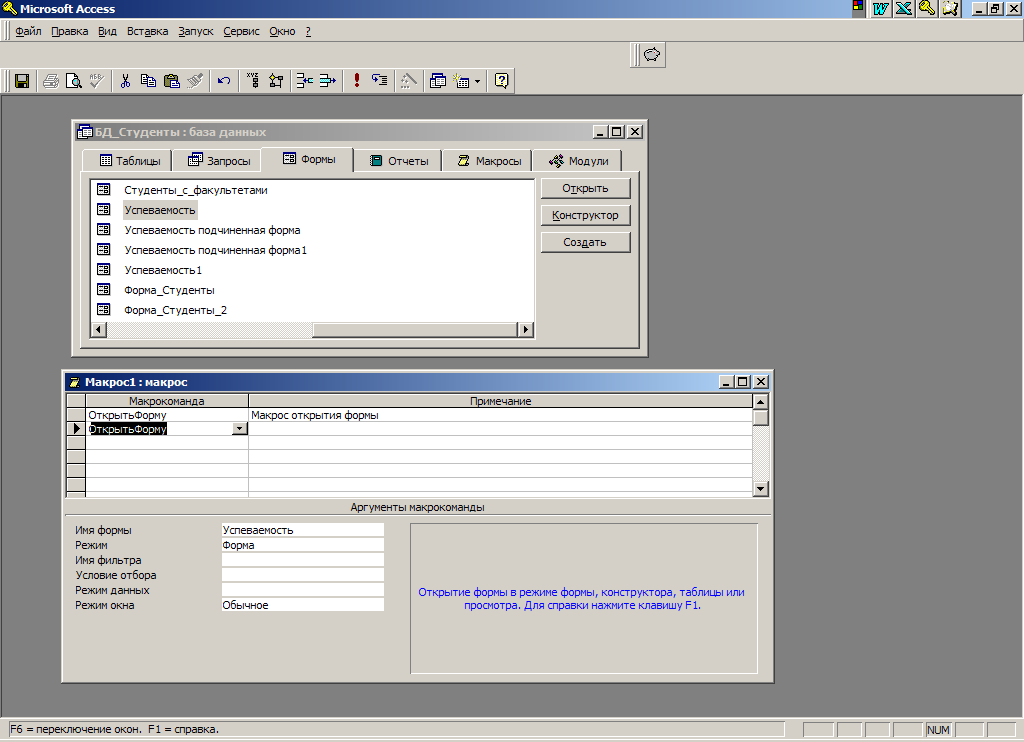Switch to the Запросы tab
The image size is (1024, 742).
point(218,161)
